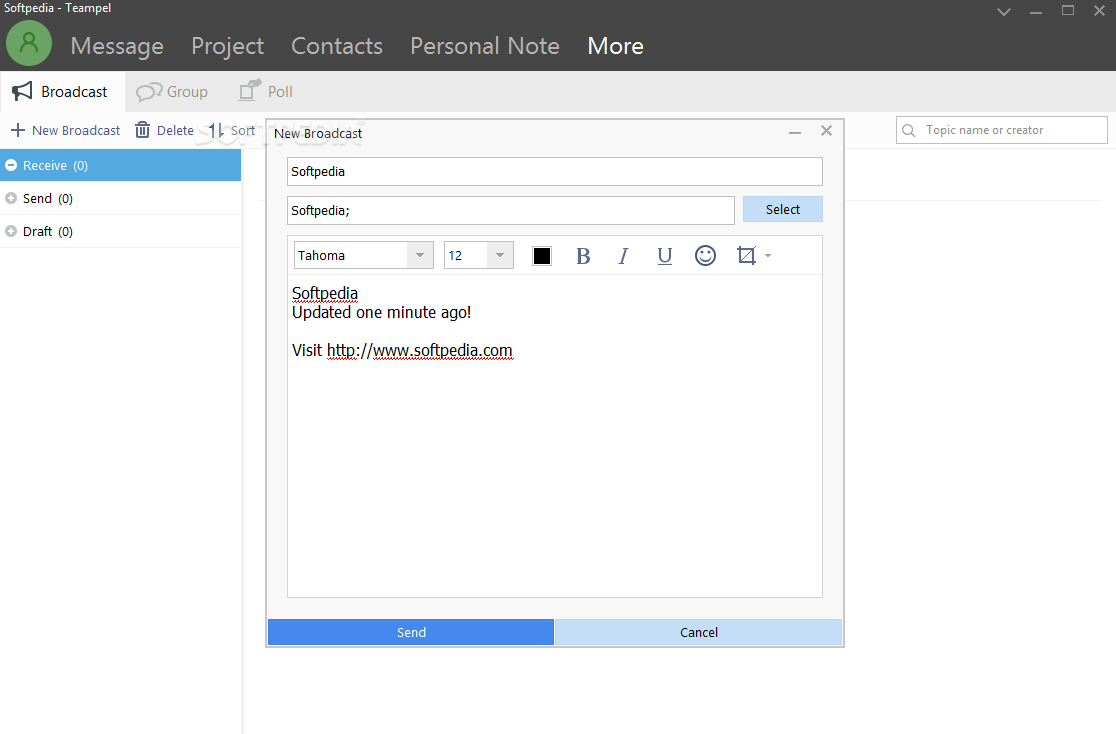Viewport: 1116px width, 734px height.
Task: Apply bold formatting in the message editor
Action: tap(583, 256)
